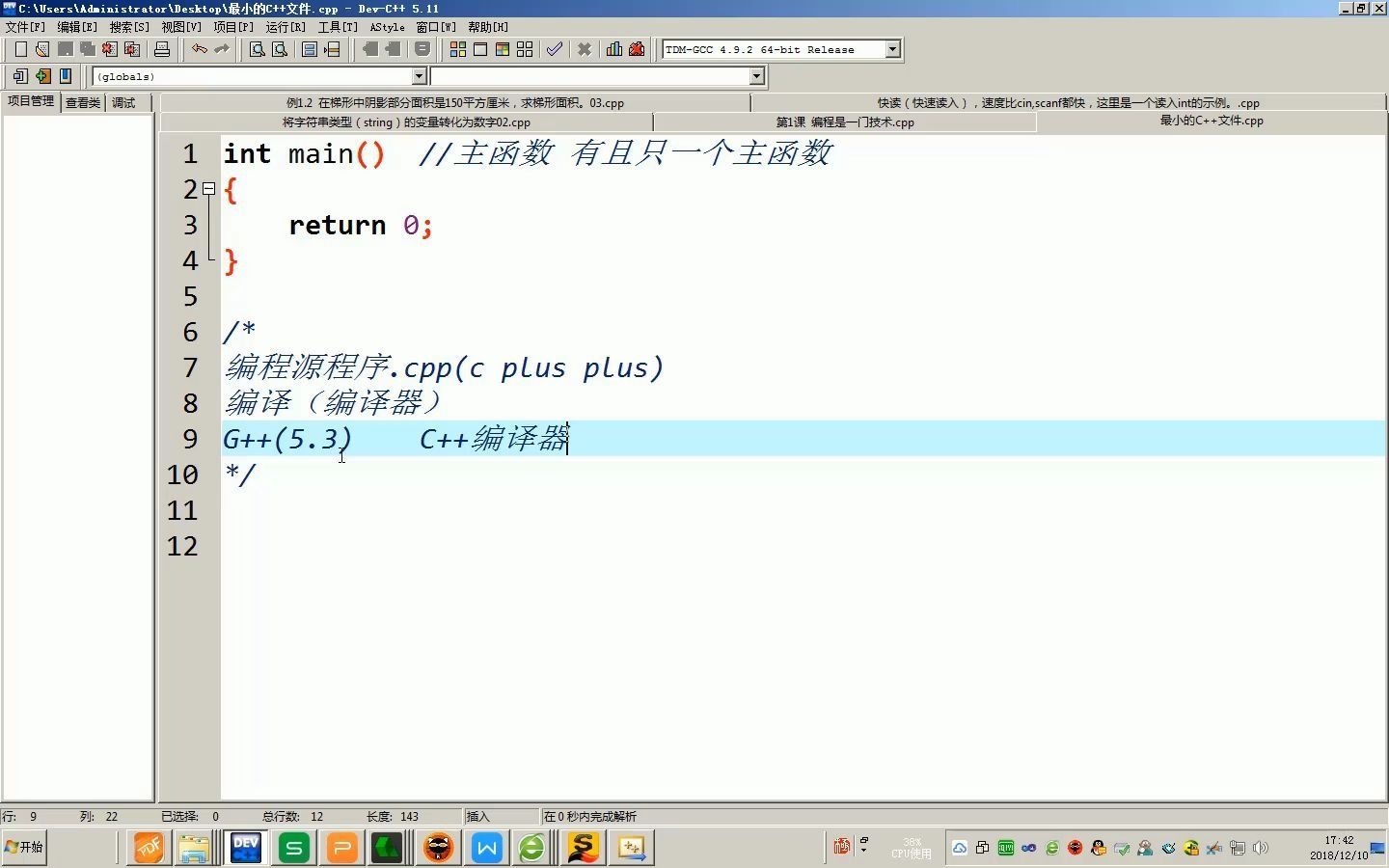The image size is (1389, 868).
Task: Click the Compile and Run icon
Action: pyautogui.click(x=503, y=49)
